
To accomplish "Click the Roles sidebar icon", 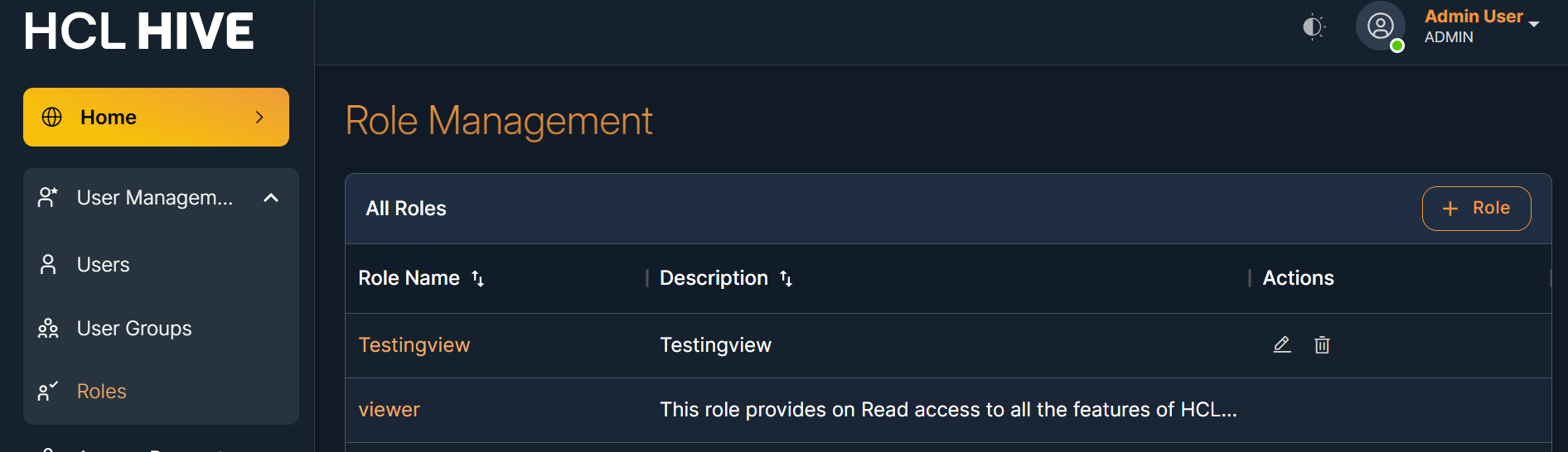I will click(x=48, y=392).
